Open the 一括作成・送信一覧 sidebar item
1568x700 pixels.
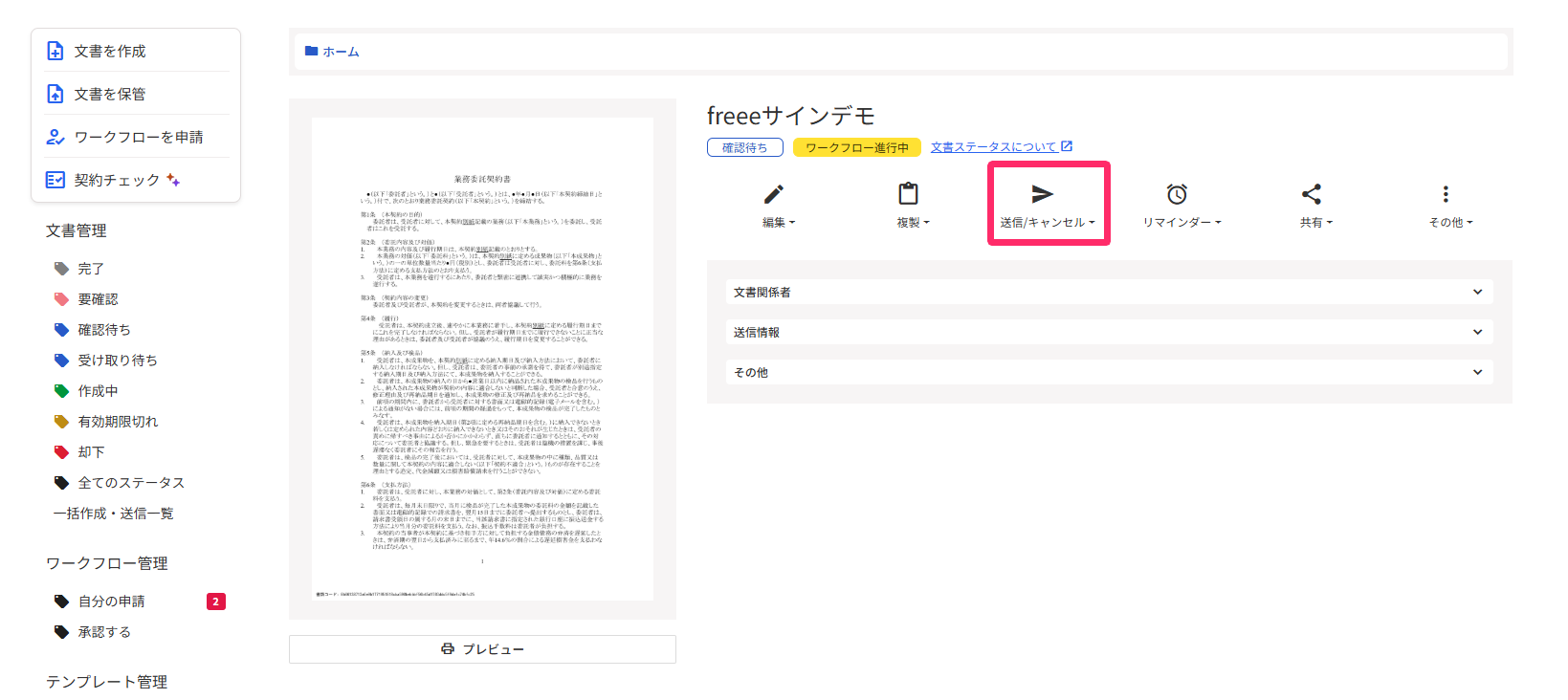coord(113,514)
